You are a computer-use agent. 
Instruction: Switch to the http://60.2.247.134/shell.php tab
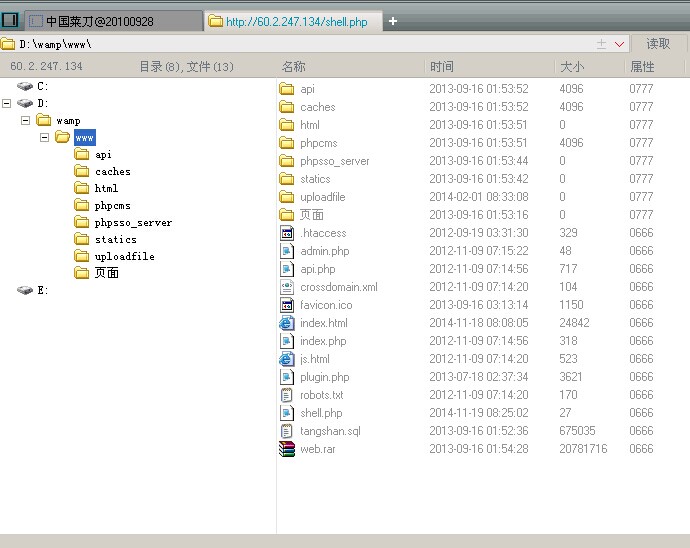tap(293, 21)
